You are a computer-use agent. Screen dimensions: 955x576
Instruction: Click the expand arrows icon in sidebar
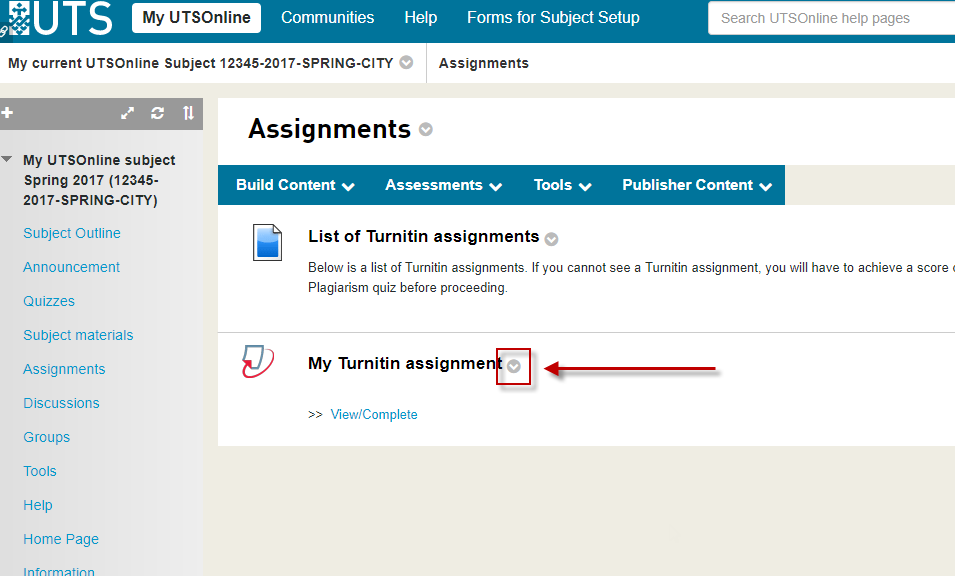pyautogui.click(x=128, y=113)
